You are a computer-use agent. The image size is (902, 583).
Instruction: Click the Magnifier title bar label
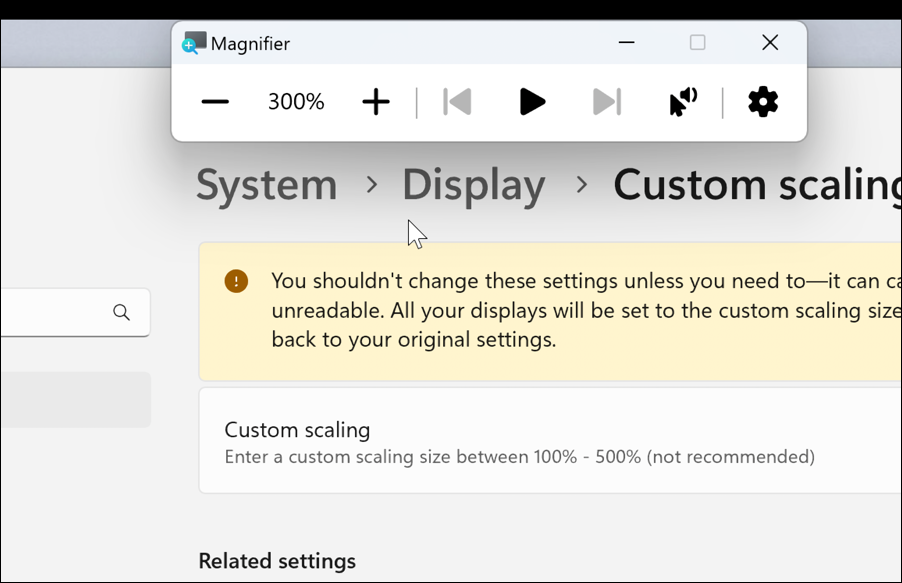[x=251, y=43]
